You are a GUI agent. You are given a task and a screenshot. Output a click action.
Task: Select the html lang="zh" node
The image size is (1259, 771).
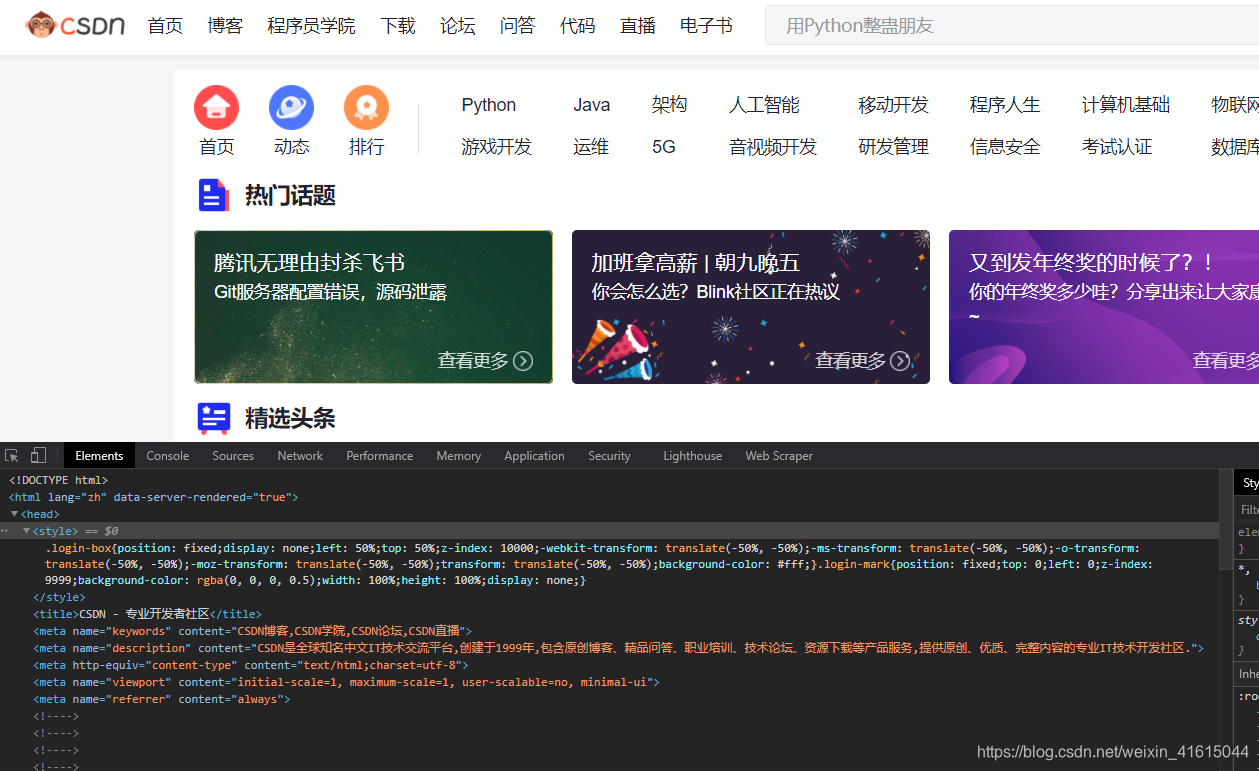click(x=153, y=497)
